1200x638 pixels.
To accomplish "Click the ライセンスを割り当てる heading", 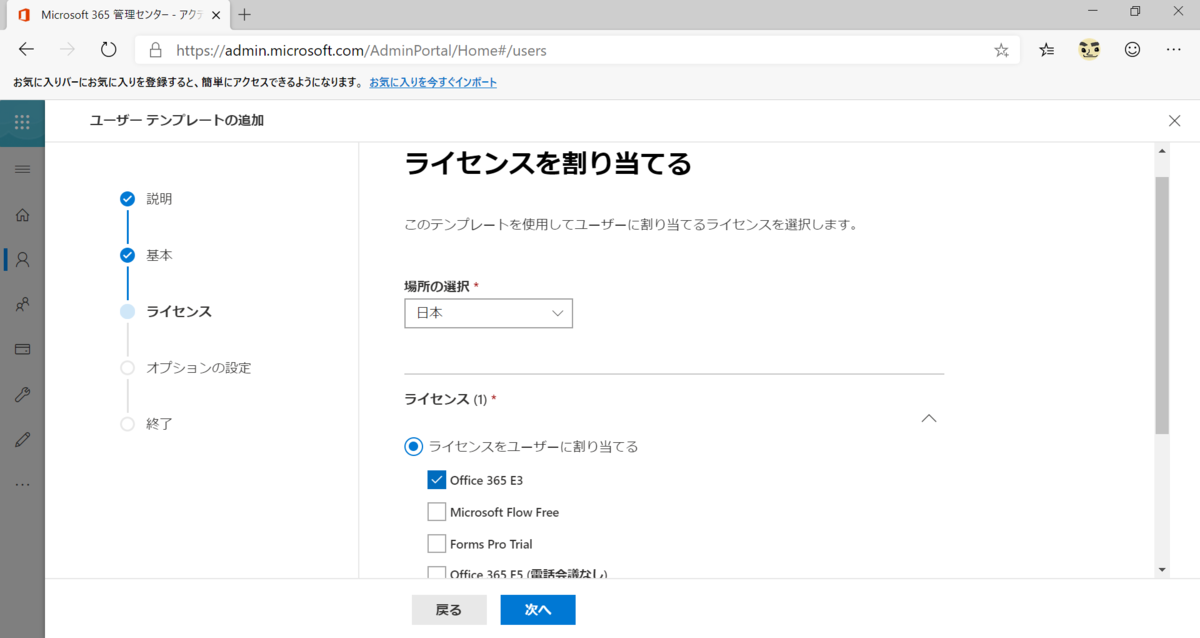I will (x=548, y=164).
